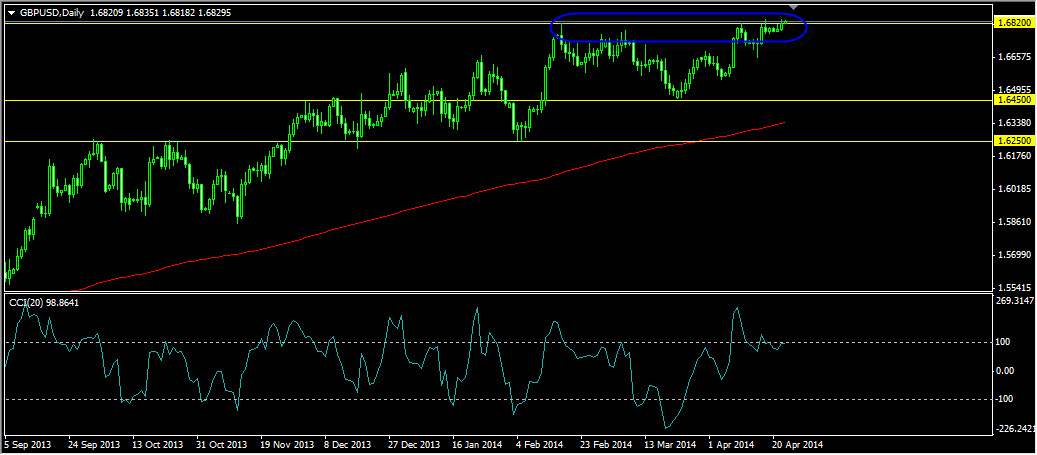Click the GBPUSD,Daily chart title text
The height and width of the screenshot is (455, 1037).
[x=52, y=13]
